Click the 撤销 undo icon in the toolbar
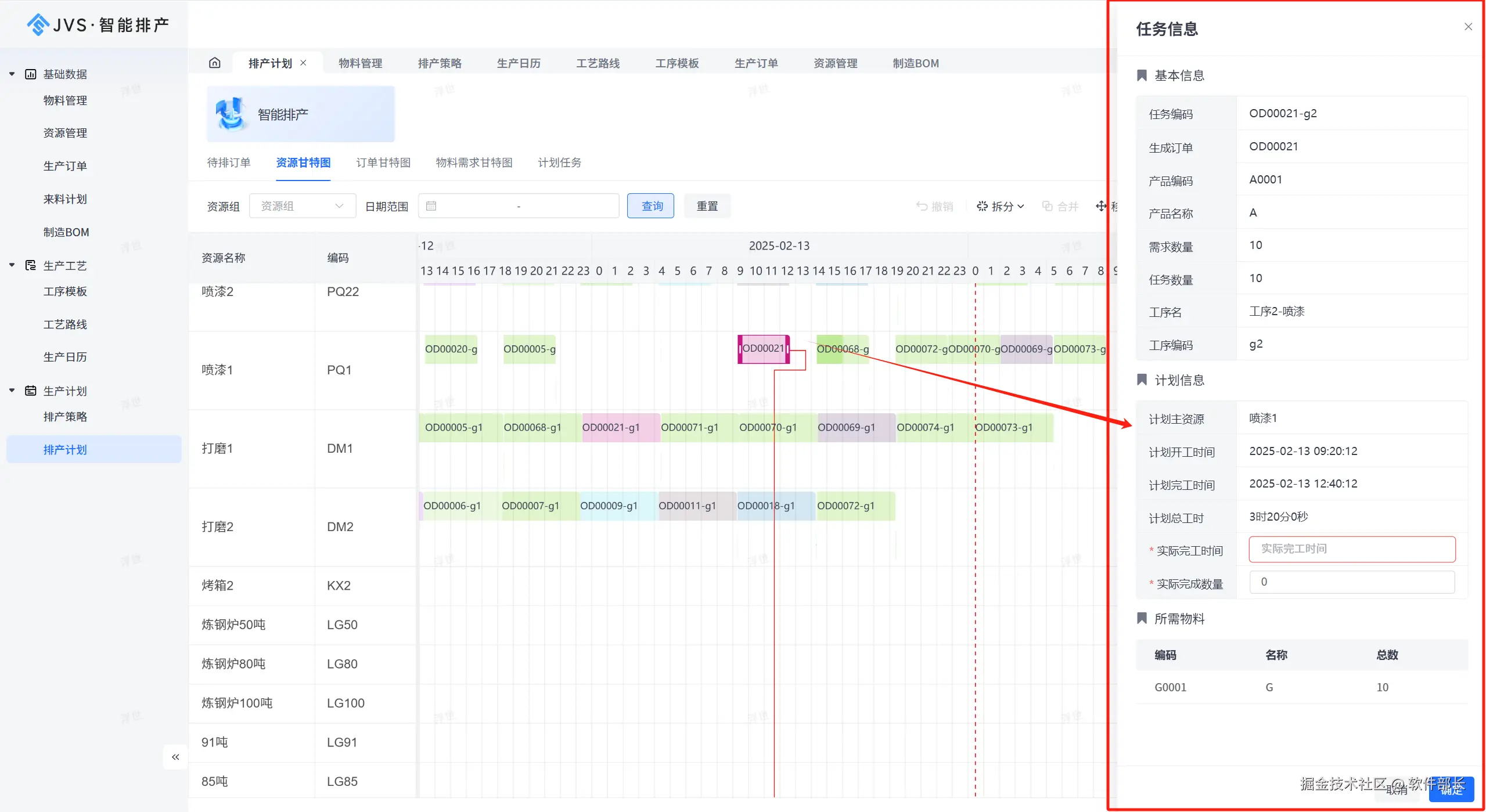1486x812 pixels. 921,206
